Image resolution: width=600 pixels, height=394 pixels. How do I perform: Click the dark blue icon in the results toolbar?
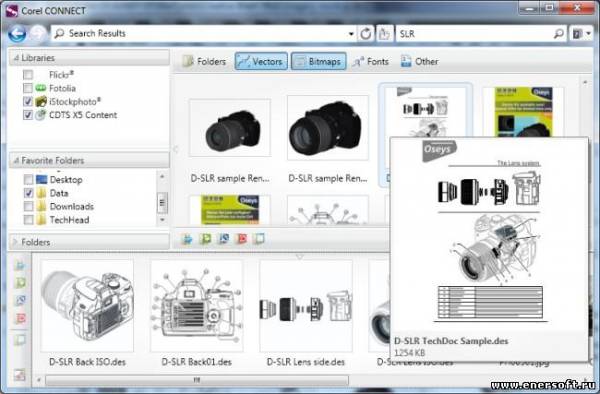pyautogui.click(x=224, y=239)
